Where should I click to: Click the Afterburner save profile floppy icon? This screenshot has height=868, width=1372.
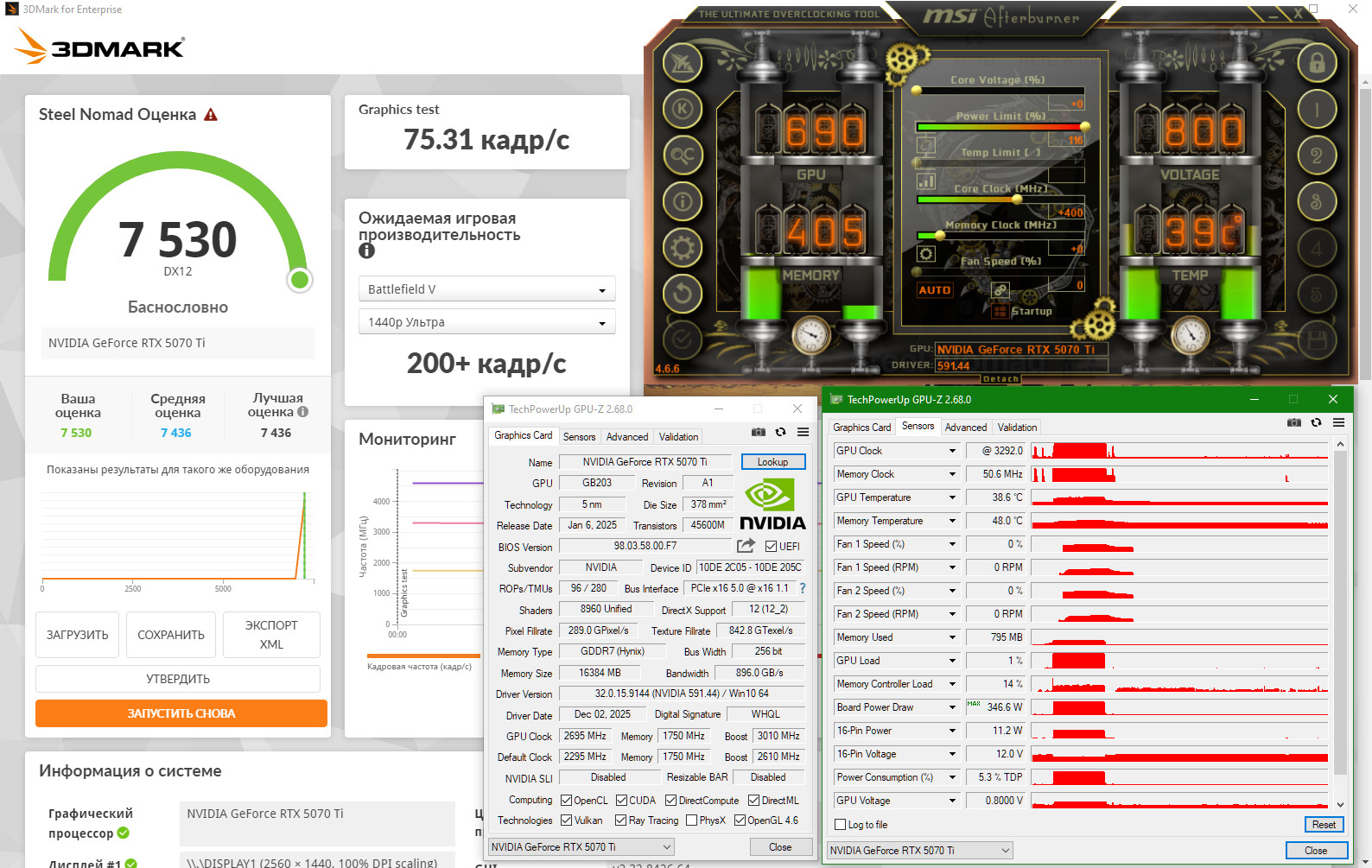[1317, 340]
